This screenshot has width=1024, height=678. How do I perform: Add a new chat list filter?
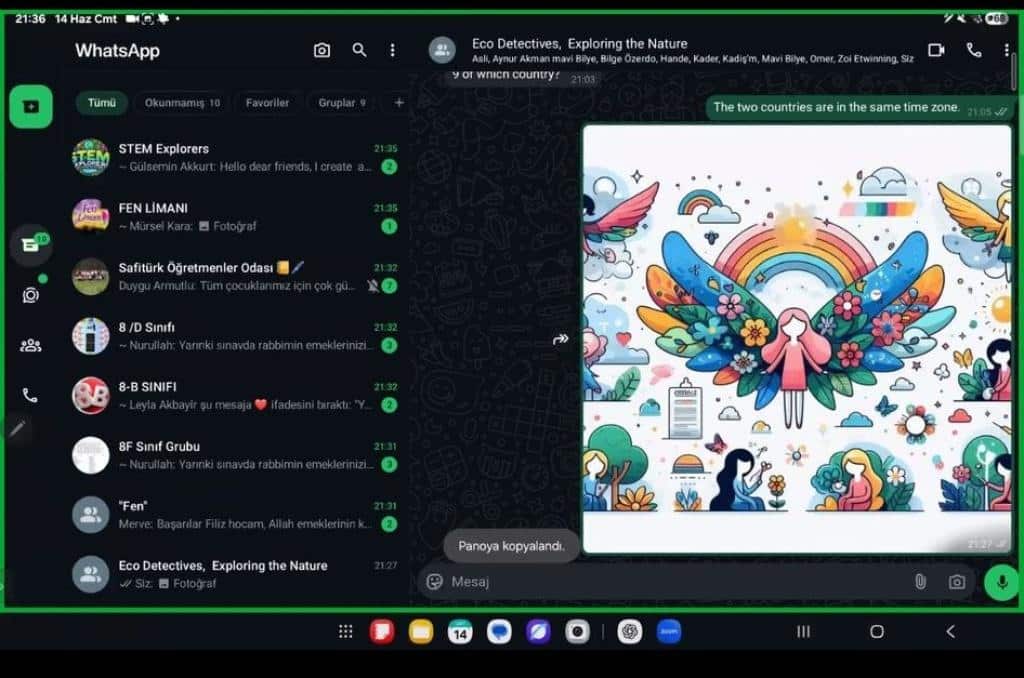(399, 103)
